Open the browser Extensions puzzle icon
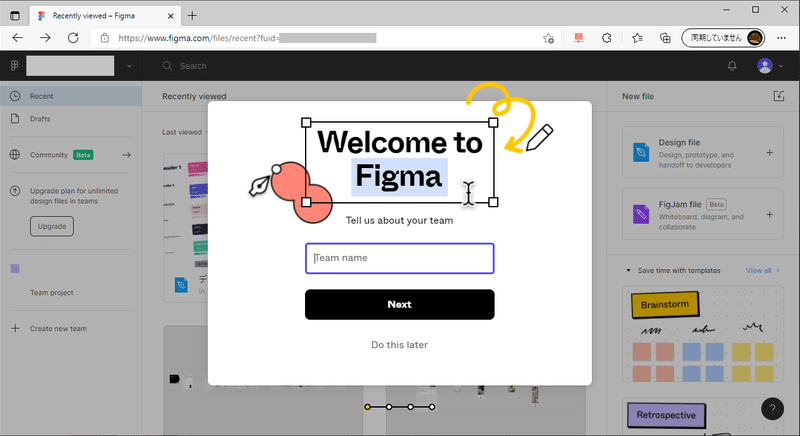This screenshot has height=436, width=800. click(607, 38)
